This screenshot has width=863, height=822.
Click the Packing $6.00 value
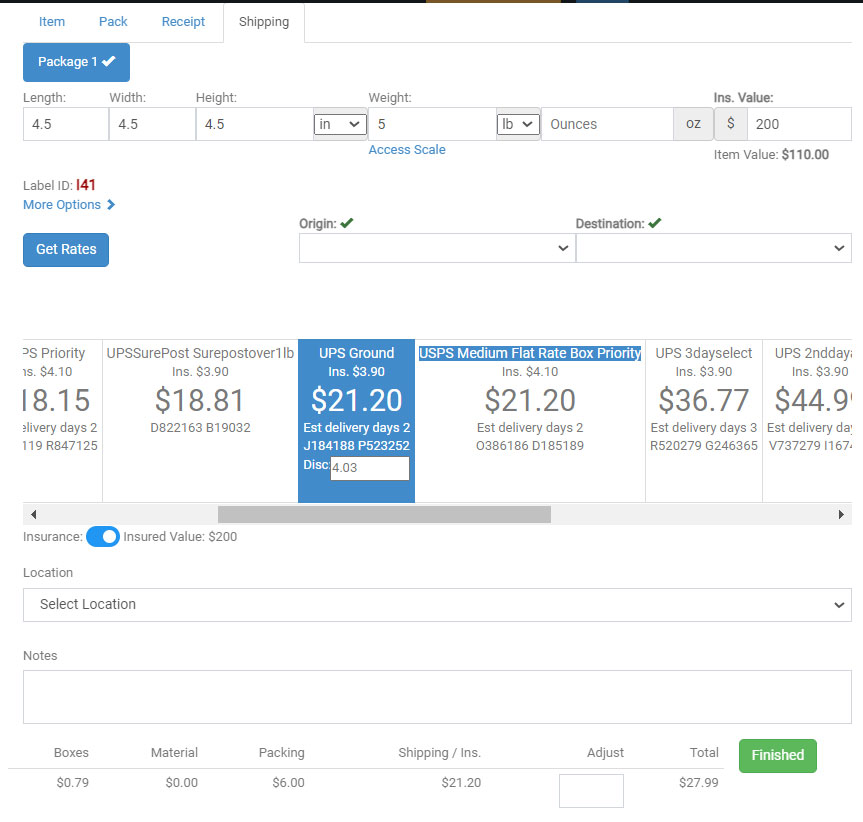coord(288,782)
